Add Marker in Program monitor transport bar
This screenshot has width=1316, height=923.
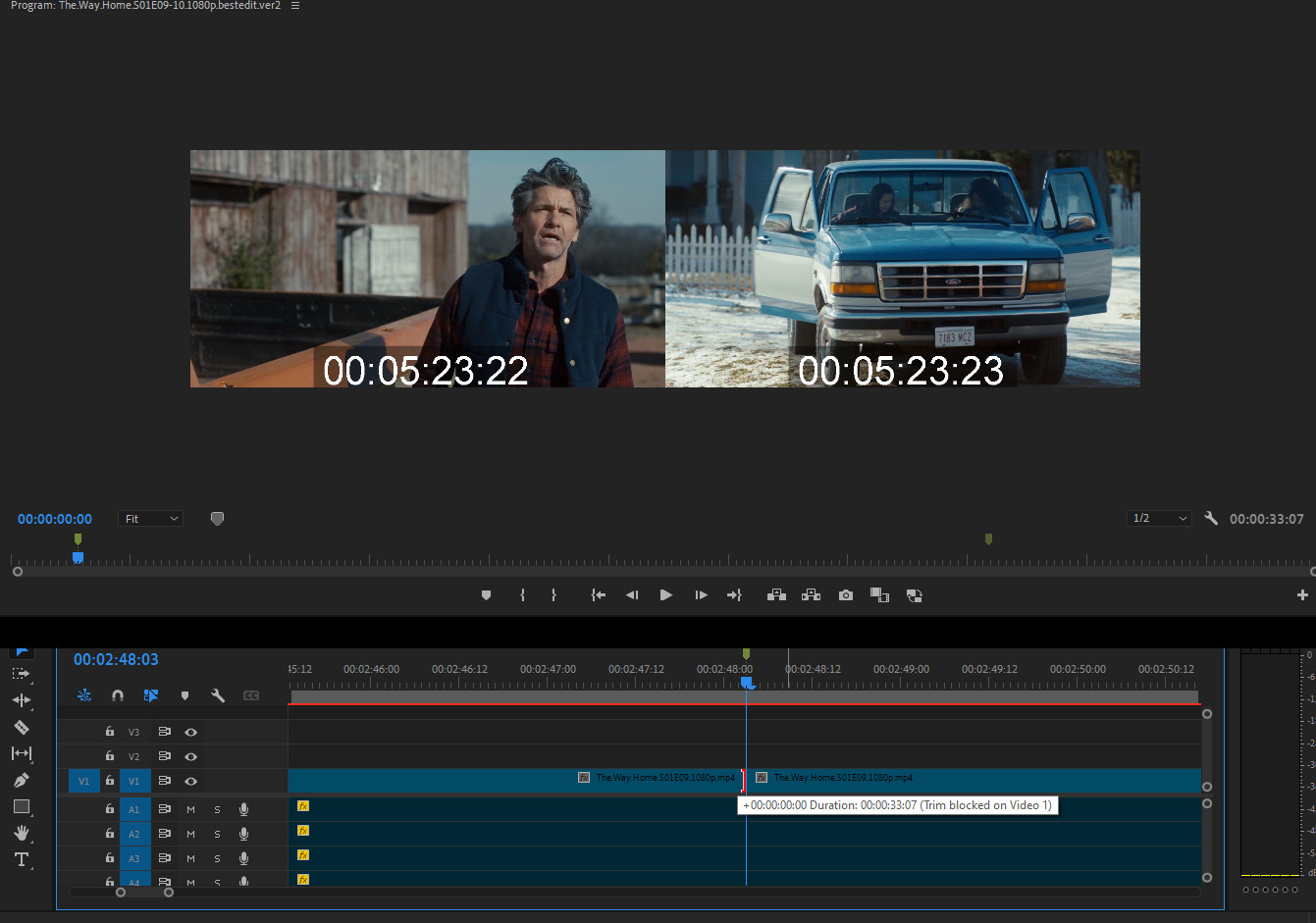[x=486, y=595]
